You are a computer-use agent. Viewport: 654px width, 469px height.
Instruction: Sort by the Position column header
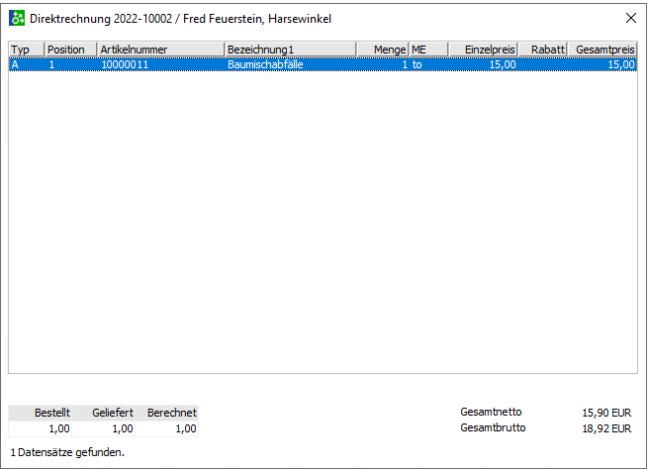point(71,50)
